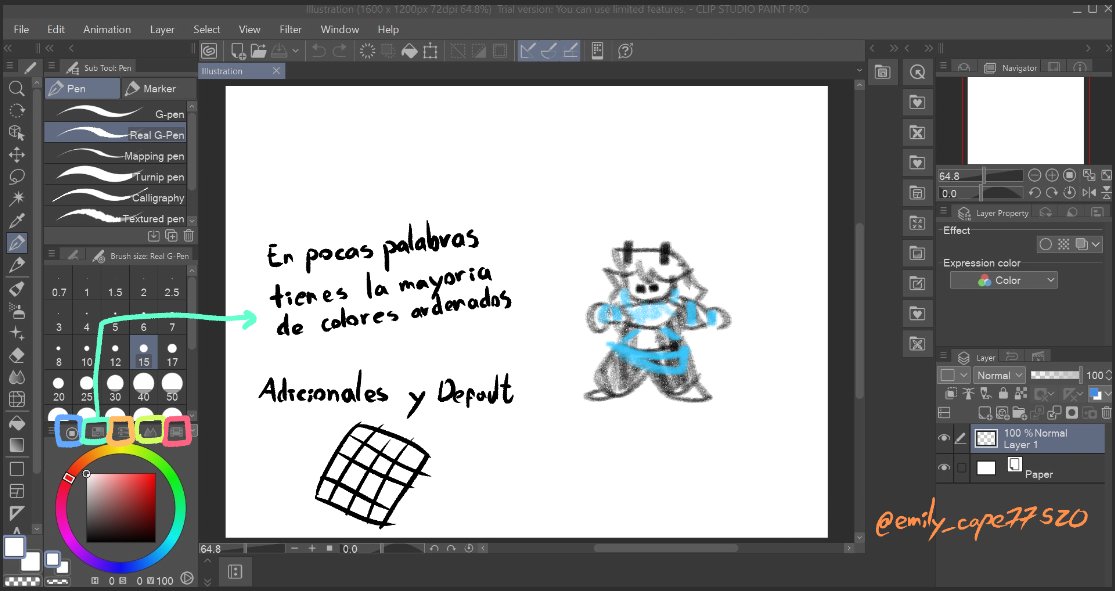Open the Animation menu
The width and height of the screenshot is (1115, 591).
tap(107, 29)
